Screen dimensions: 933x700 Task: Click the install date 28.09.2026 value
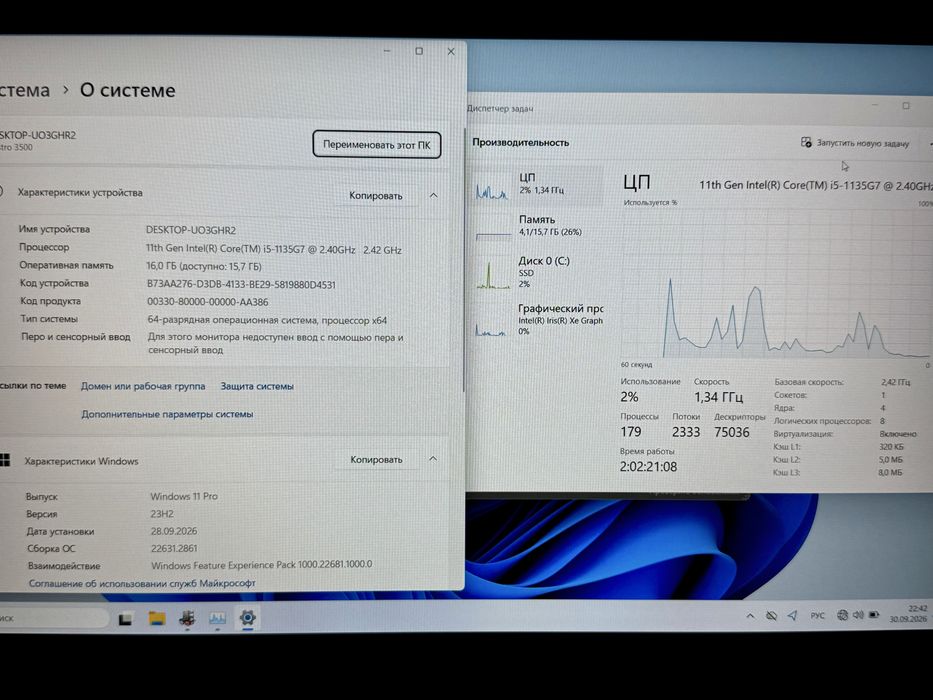(x=174, y=531)
